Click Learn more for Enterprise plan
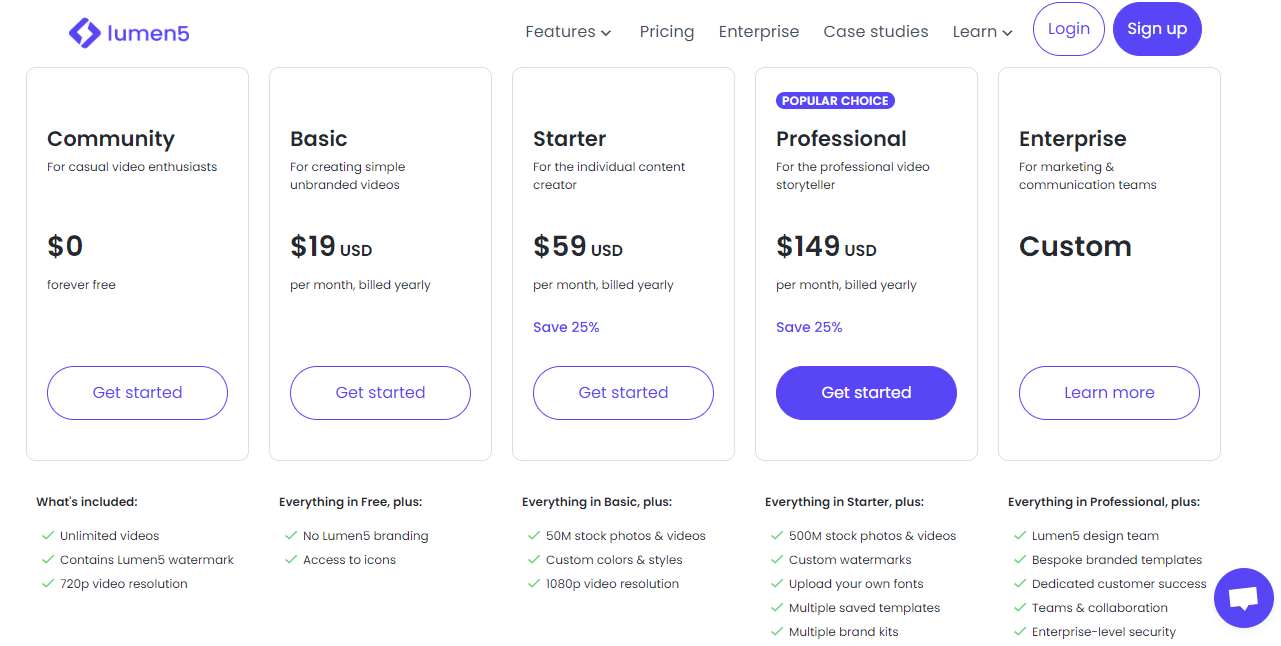Viewport: 1281px width, 646px height. (1109, 393)
